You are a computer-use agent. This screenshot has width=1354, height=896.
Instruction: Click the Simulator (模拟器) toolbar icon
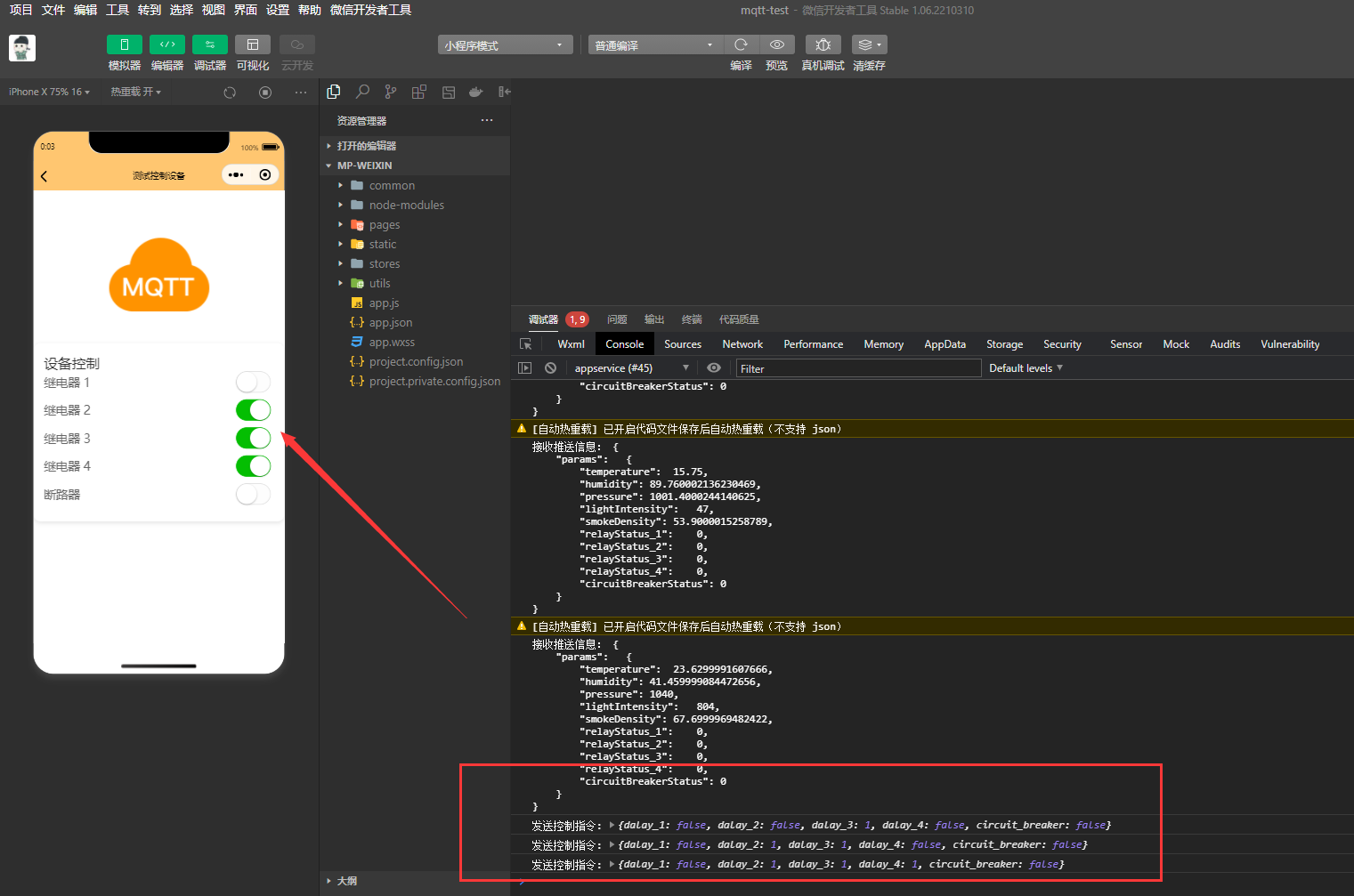124,44
